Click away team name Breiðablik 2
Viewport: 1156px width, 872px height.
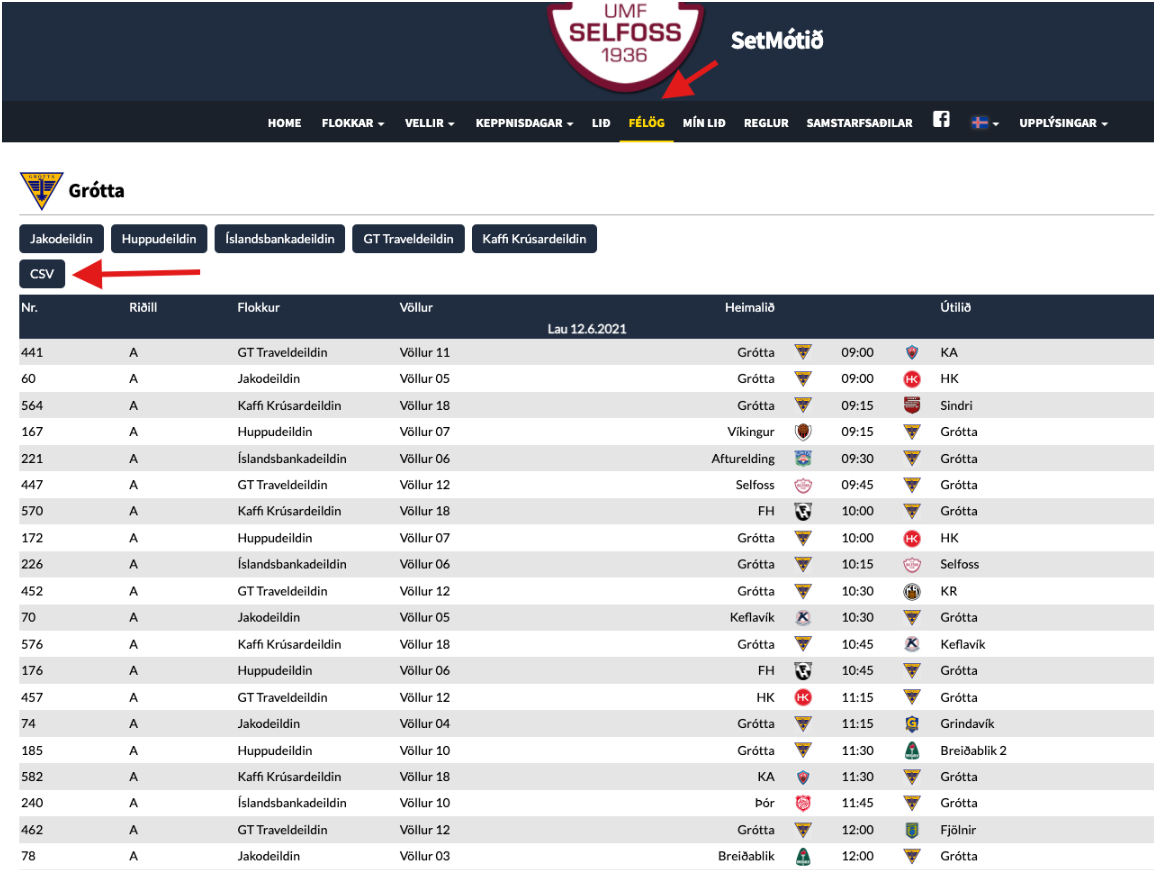(973, 750)
